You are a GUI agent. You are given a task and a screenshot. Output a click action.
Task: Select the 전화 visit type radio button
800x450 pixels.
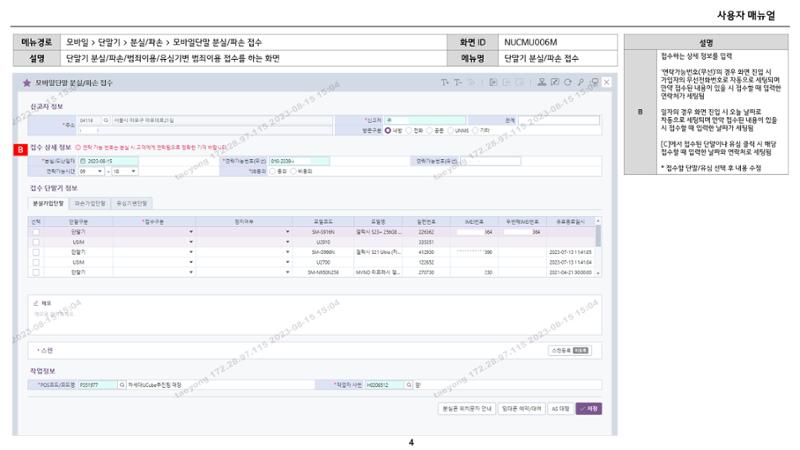pyautogui.click(x=409, y=131)
